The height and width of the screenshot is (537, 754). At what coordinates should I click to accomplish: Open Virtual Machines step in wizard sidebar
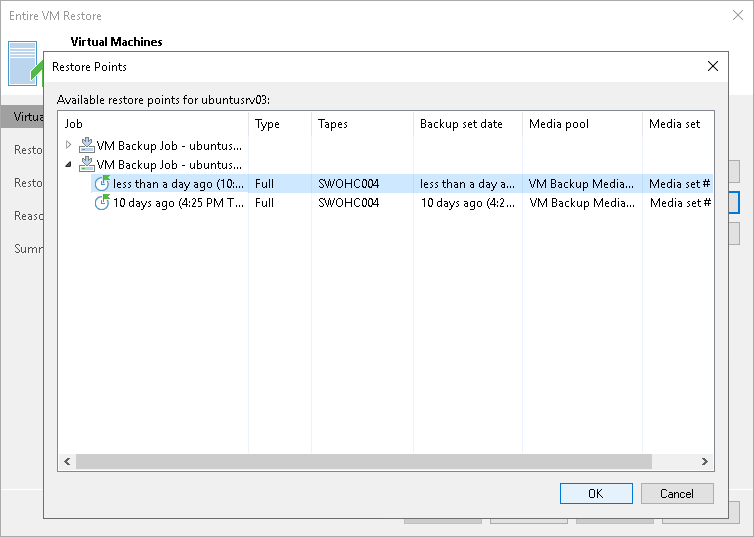tap(23, 117)
